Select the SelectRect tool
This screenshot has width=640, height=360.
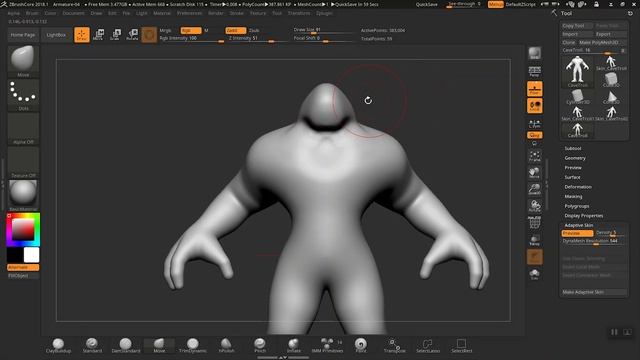462,345
